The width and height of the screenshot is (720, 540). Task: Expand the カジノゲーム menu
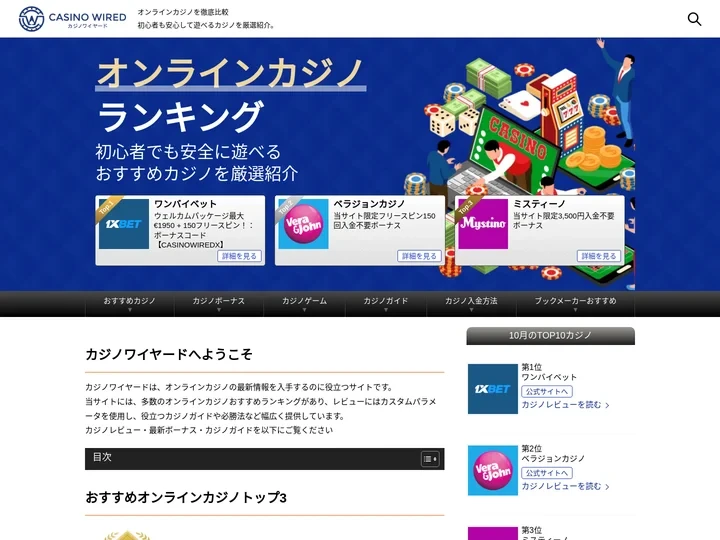304,302
